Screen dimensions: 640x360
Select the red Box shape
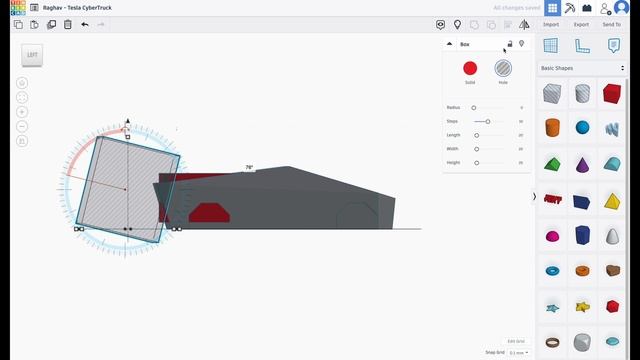612,93
